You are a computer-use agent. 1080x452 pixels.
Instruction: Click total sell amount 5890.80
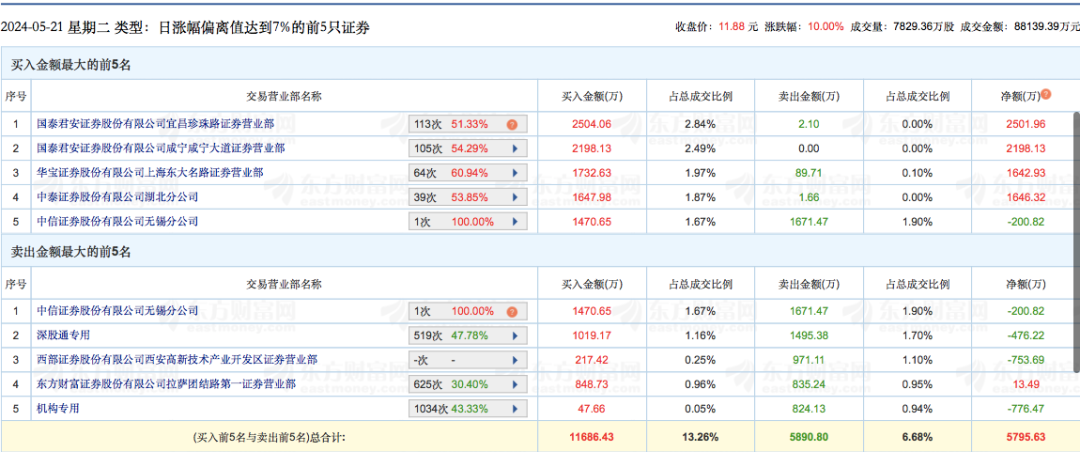pos(809,437)
